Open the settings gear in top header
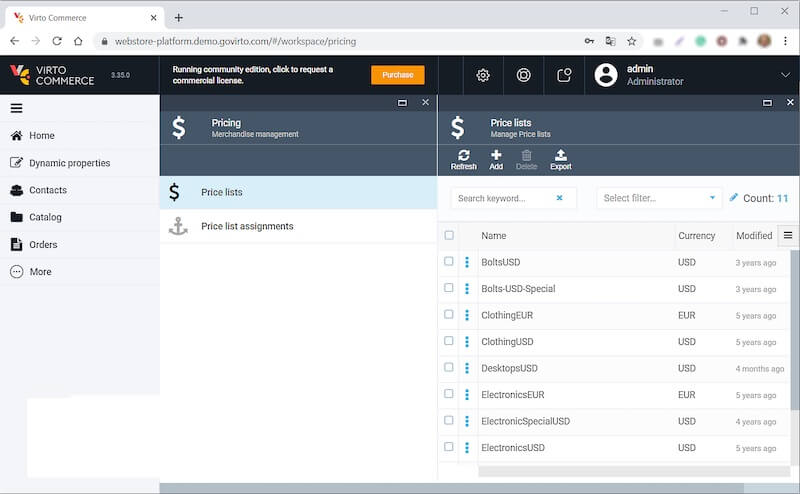The height and width of the screenshot is (494, 800). [x=483, y=75]
